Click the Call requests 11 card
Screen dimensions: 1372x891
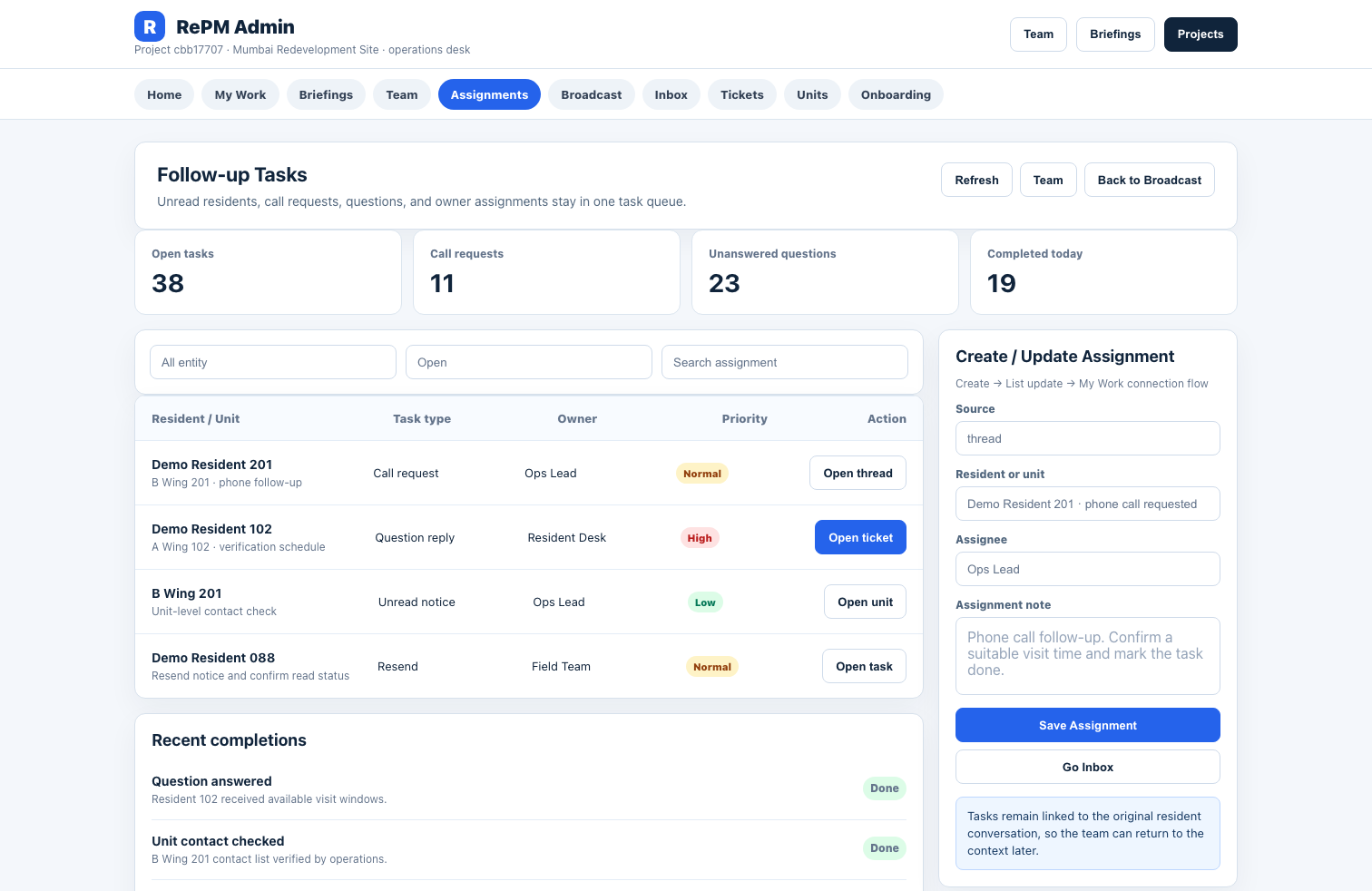(546, 272)
